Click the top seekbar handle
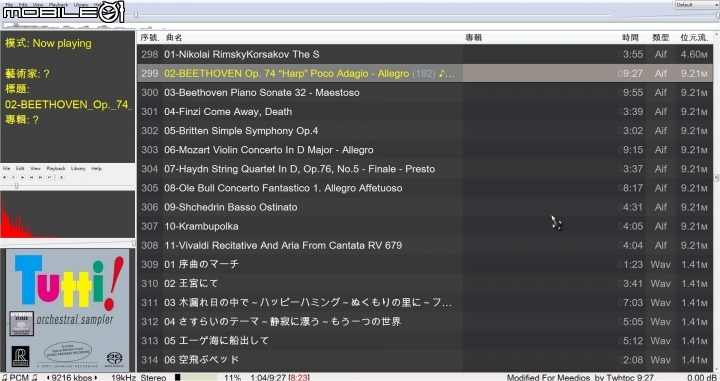The image size is (720, 381). click(x=136, y=15)
